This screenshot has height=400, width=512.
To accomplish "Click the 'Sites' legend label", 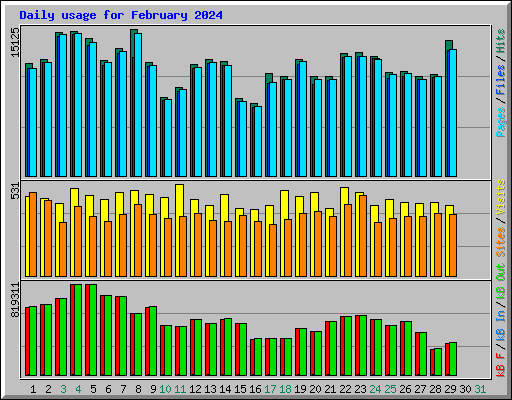I will (x=501, y=241).
